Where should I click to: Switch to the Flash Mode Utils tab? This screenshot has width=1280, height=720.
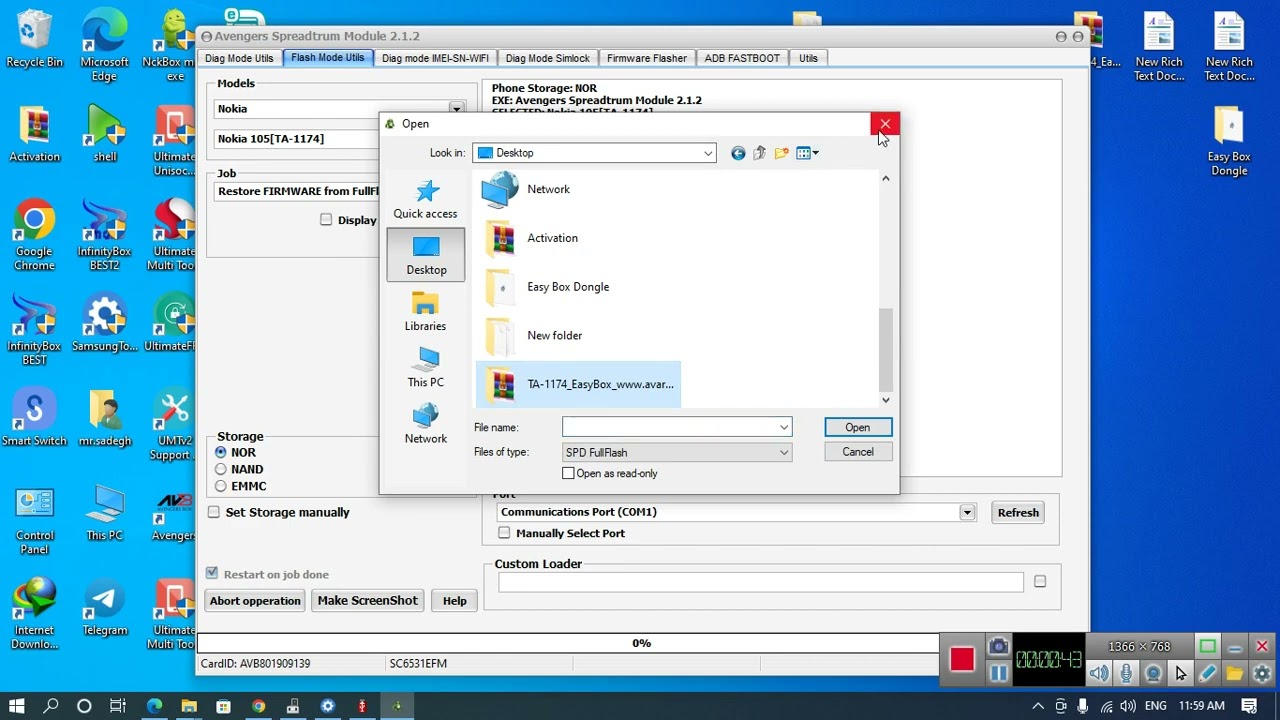coord(328,58)
